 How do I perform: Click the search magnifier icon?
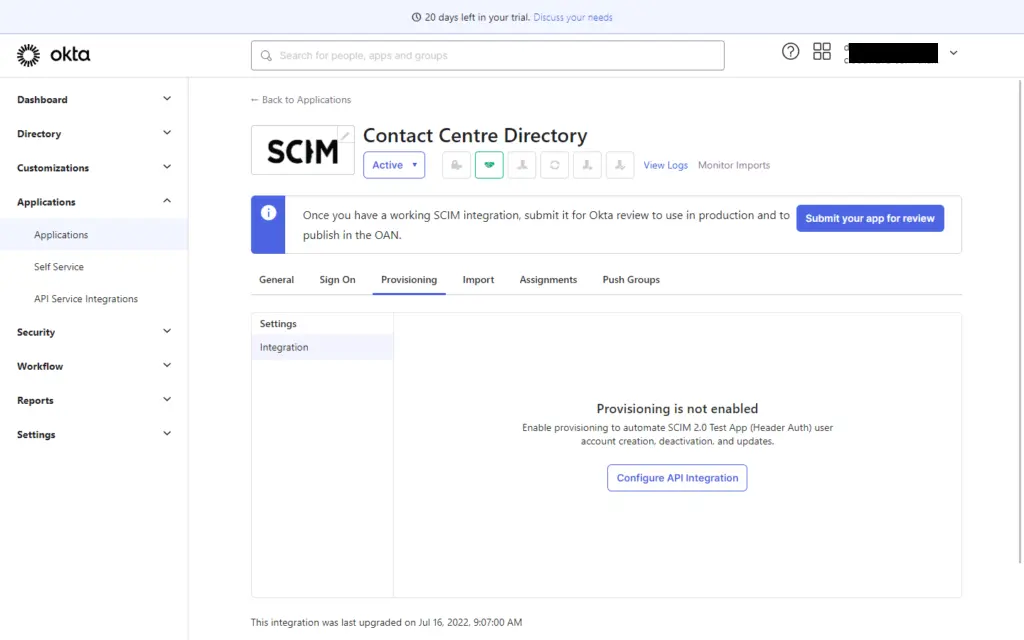265,55
